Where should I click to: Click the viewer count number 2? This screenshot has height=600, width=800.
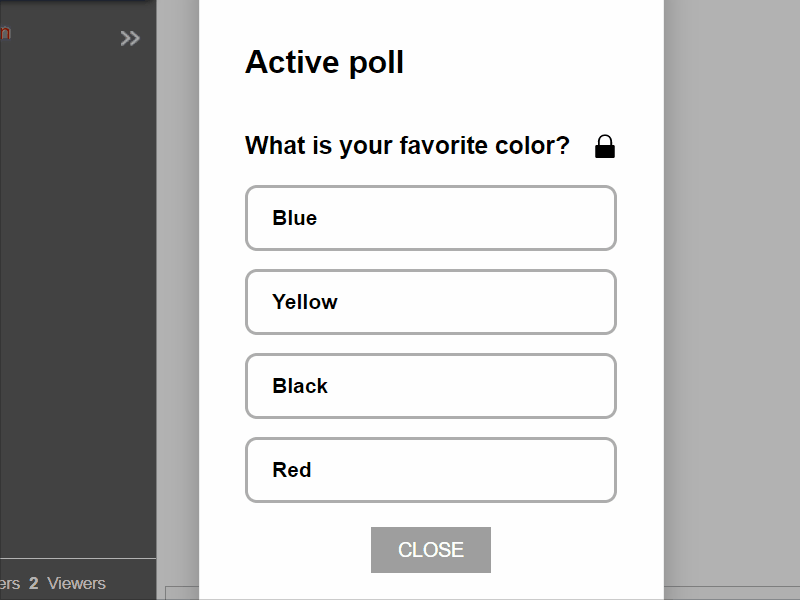coord(33,583)
